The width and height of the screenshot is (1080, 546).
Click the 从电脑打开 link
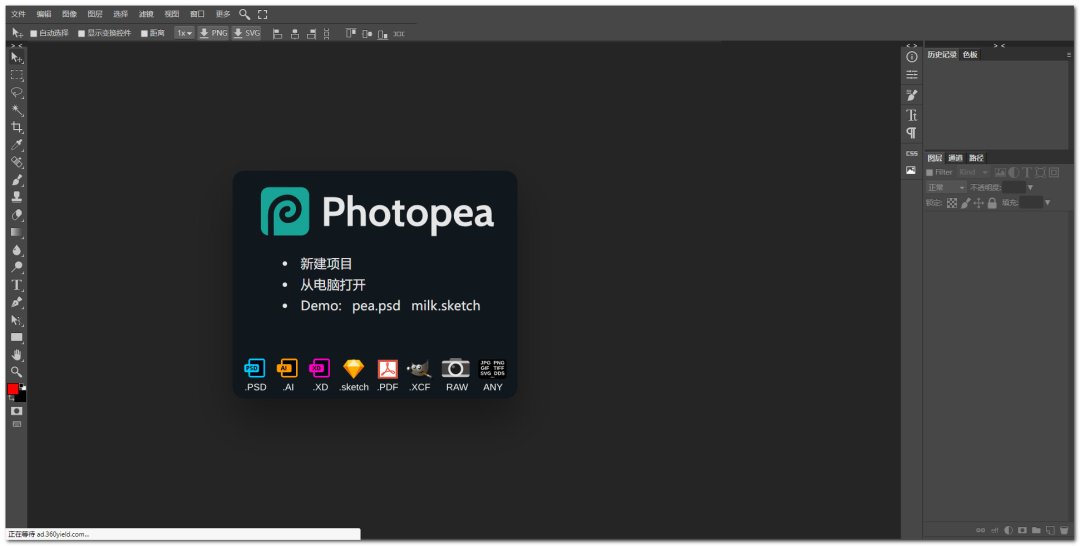point(333,285)
